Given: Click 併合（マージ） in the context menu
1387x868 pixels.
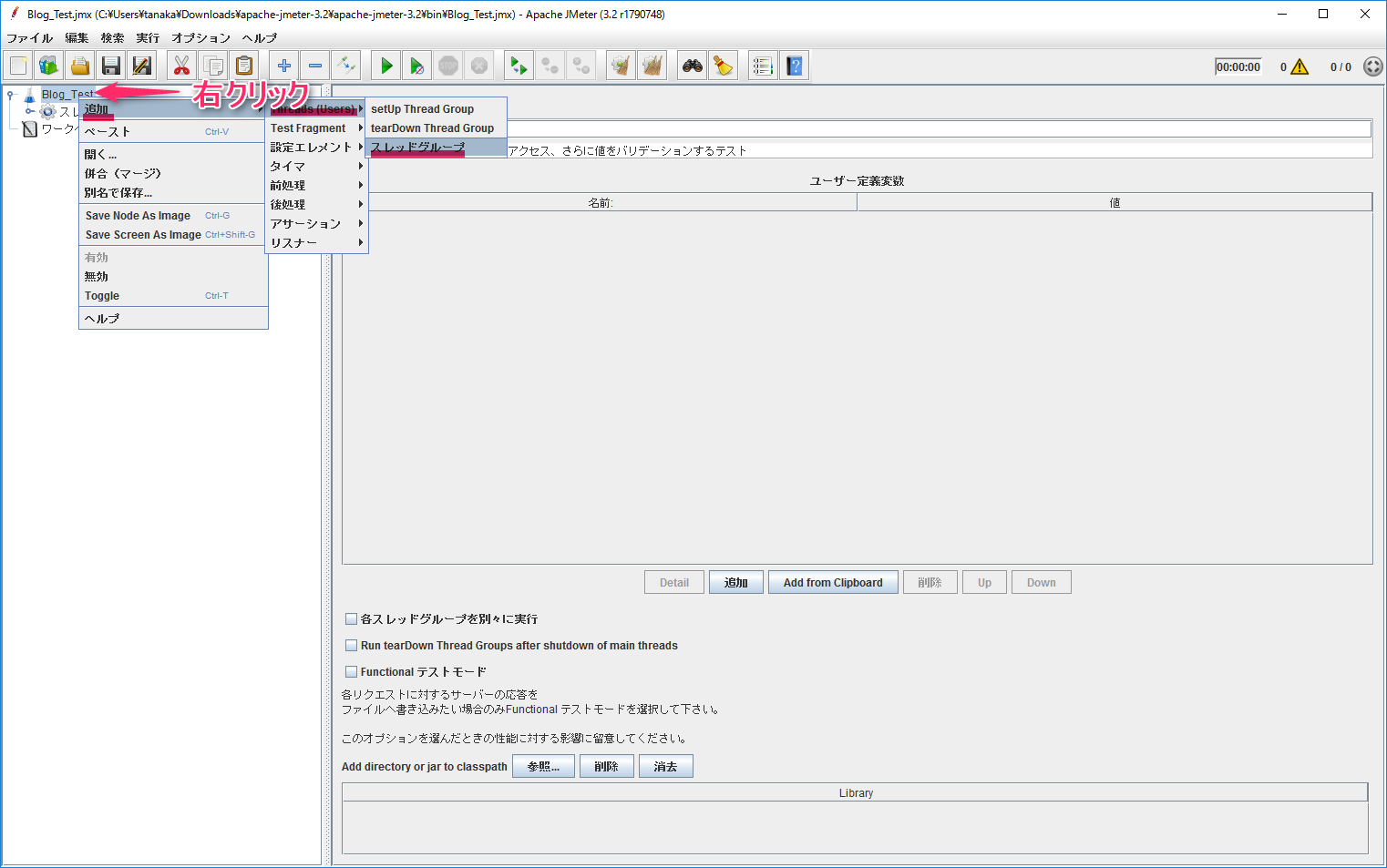Looking at the screenshot, I should (173, 174).
